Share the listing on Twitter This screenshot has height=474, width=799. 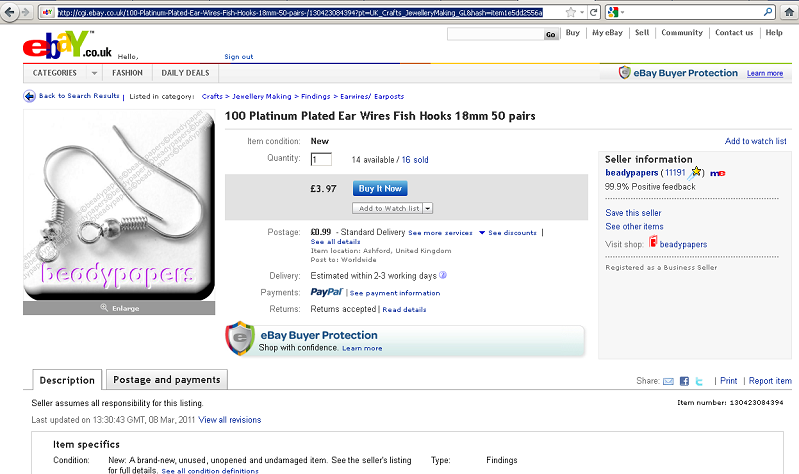pyautogui.click(x=700, y=381)
